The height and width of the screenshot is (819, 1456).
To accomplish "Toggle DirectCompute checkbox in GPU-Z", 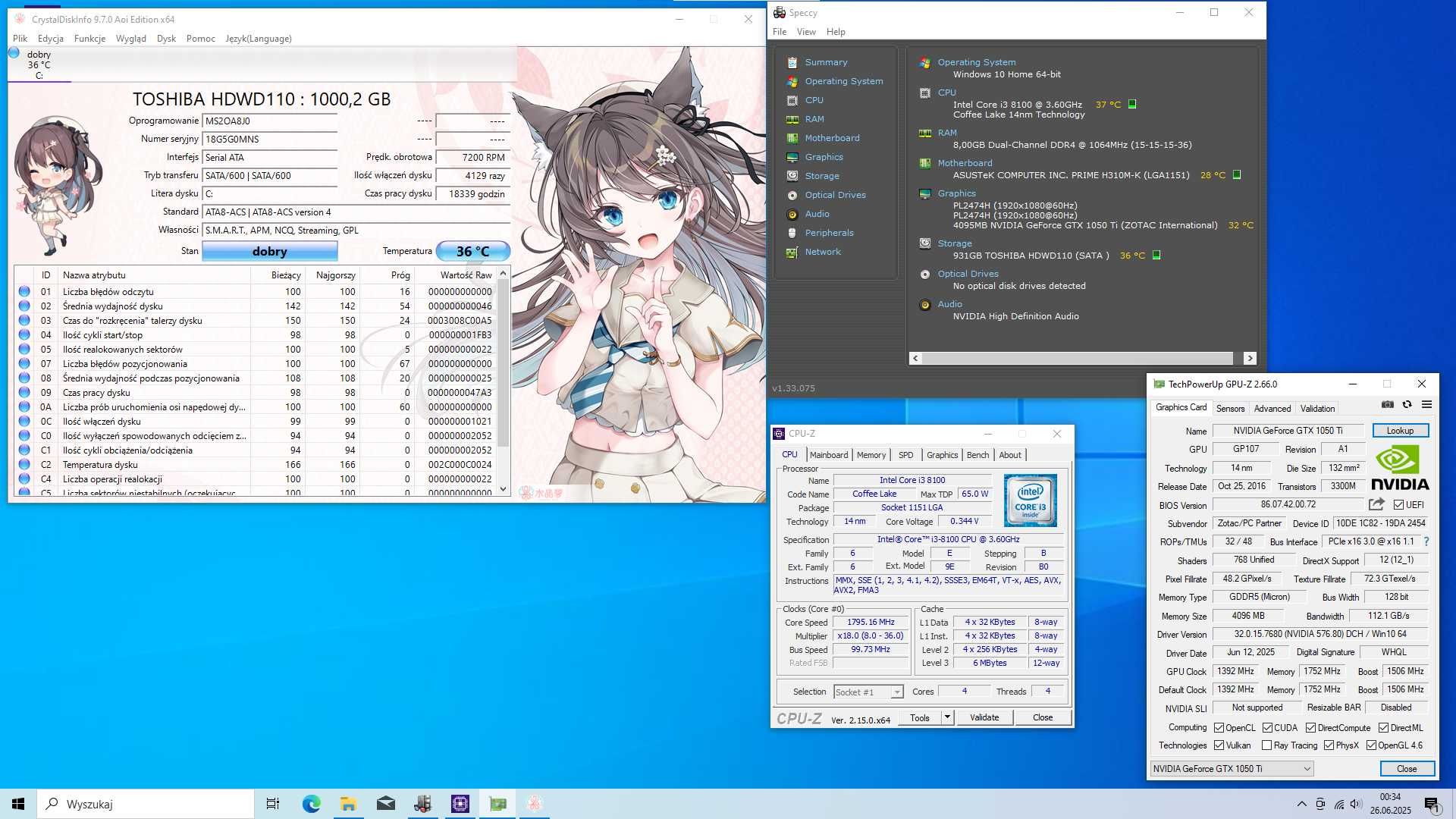I will coord(1310,728).
